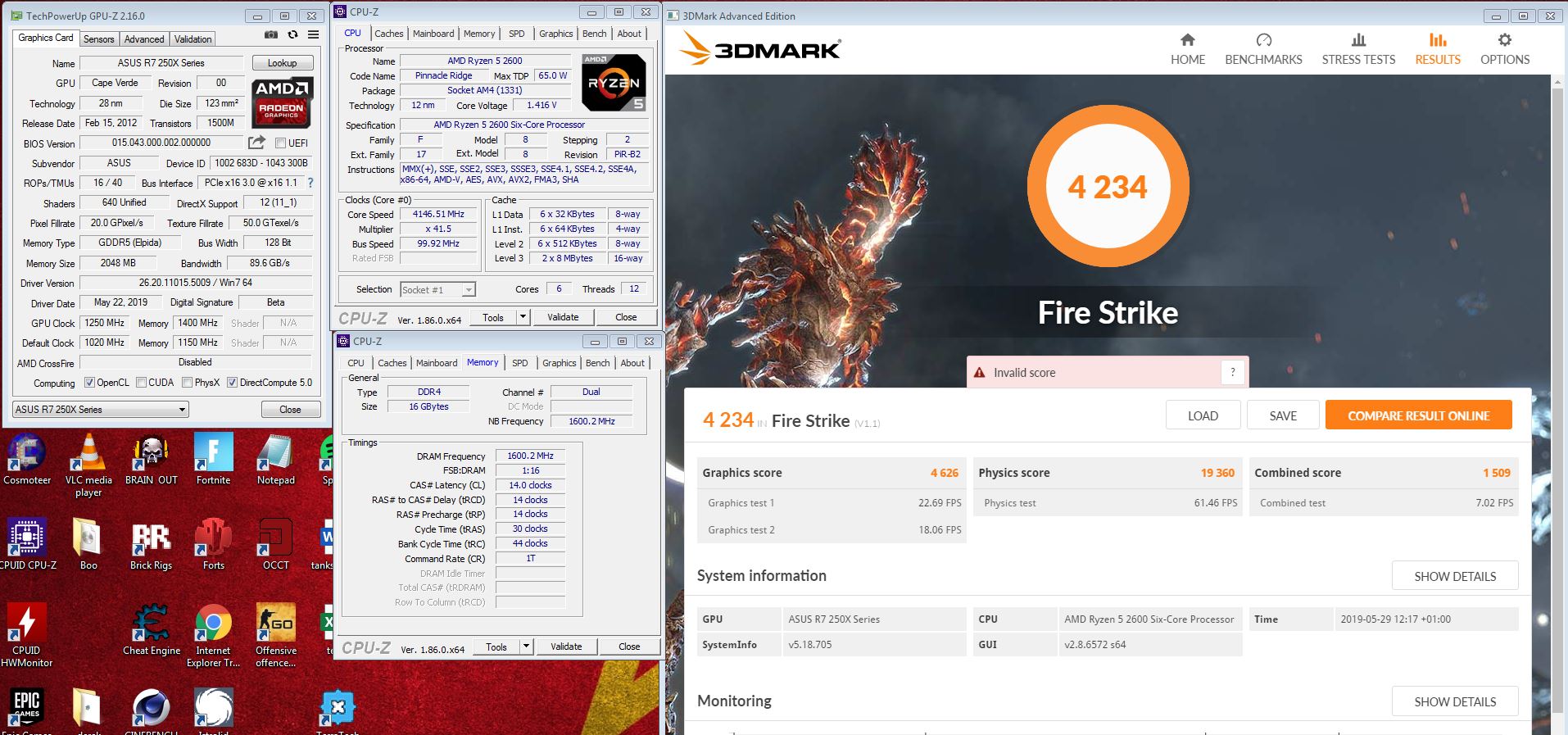
Task: Click the BIOS share/export icon in GPU-Z
Action: pyautogui.click(x=256, y=142)
